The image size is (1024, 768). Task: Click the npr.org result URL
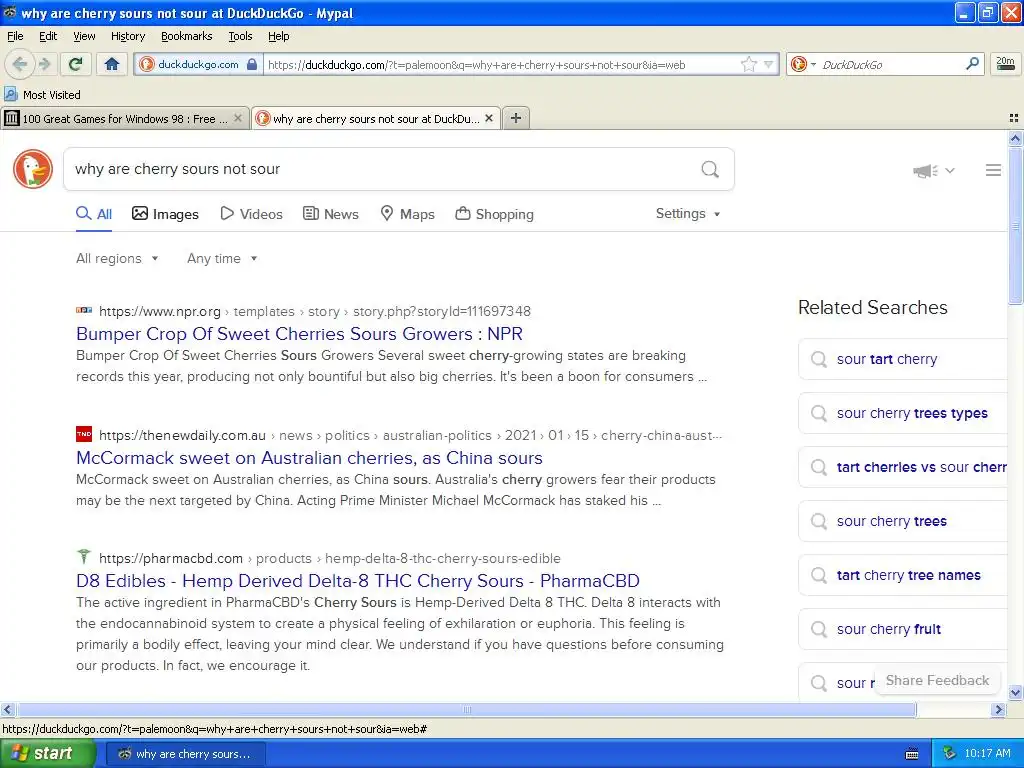click(x=315, y=312)
